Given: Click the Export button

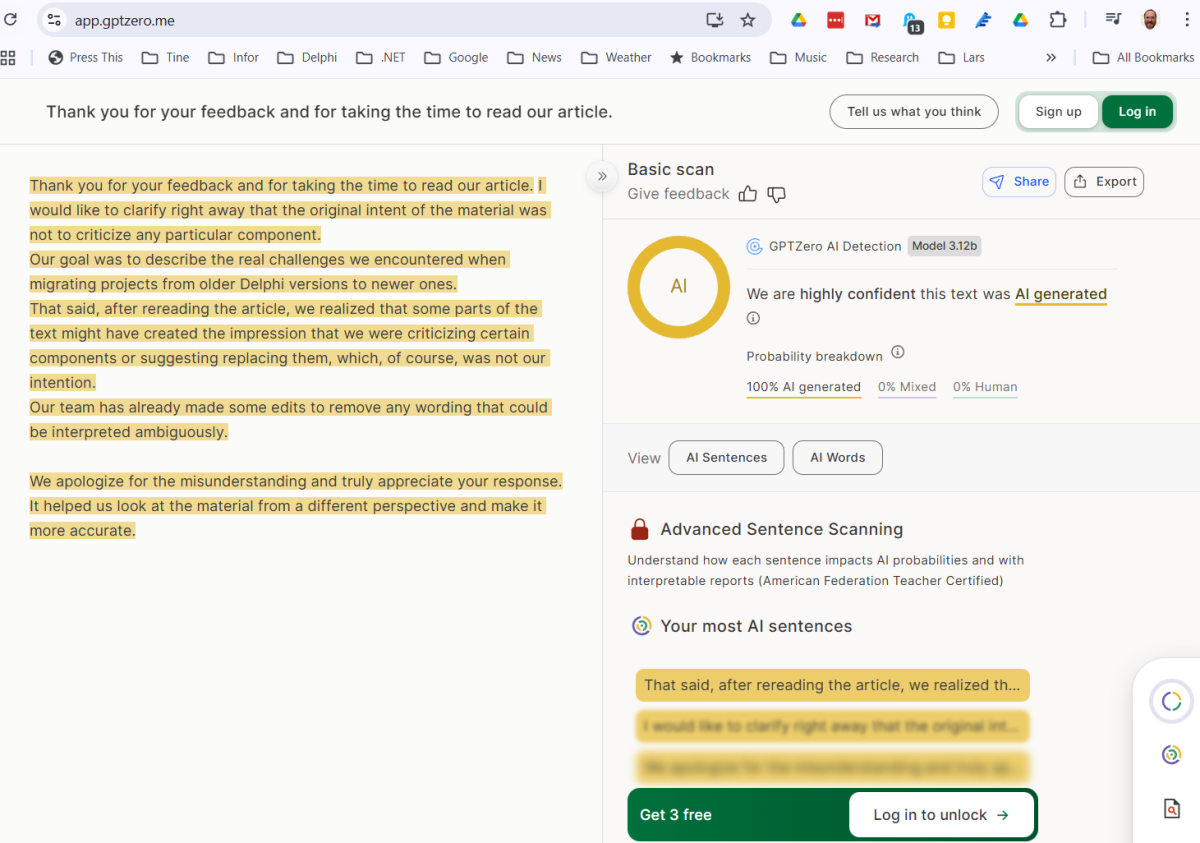Looking at the screenshot, I should (1104, 181).
